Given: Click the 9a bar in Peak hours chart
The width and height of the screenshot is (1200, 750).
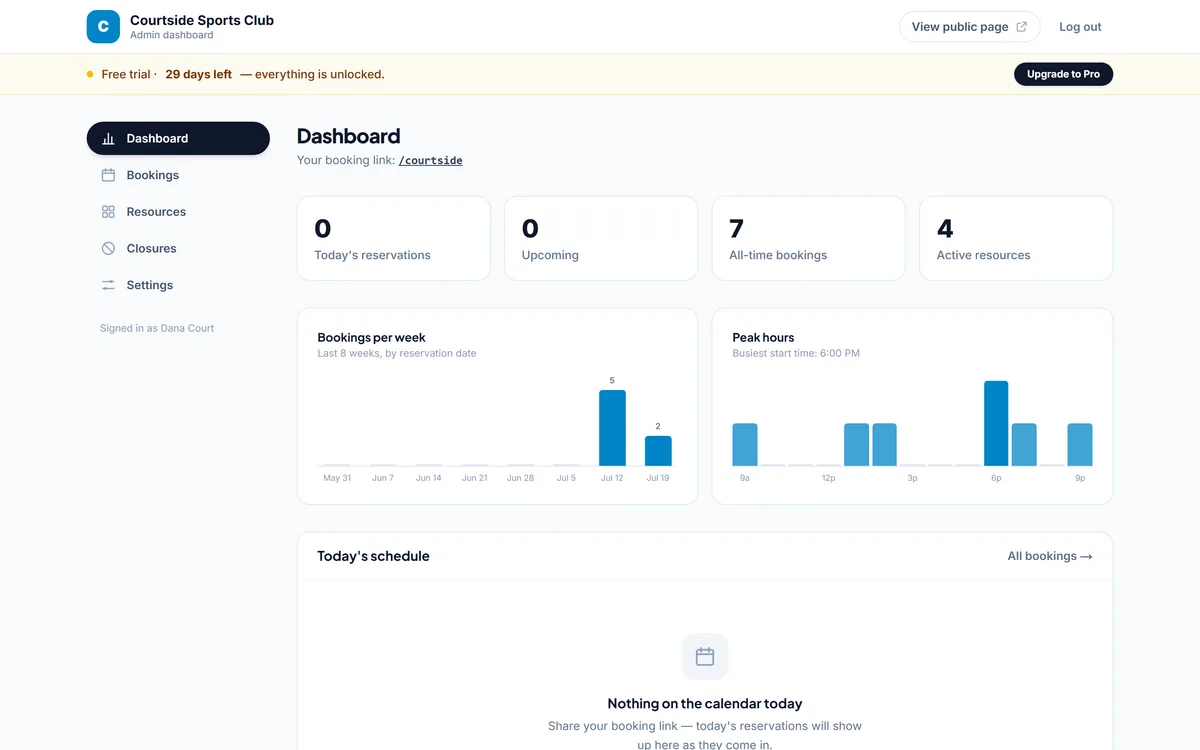Looking at the screenshot, I should click(745, 445).
